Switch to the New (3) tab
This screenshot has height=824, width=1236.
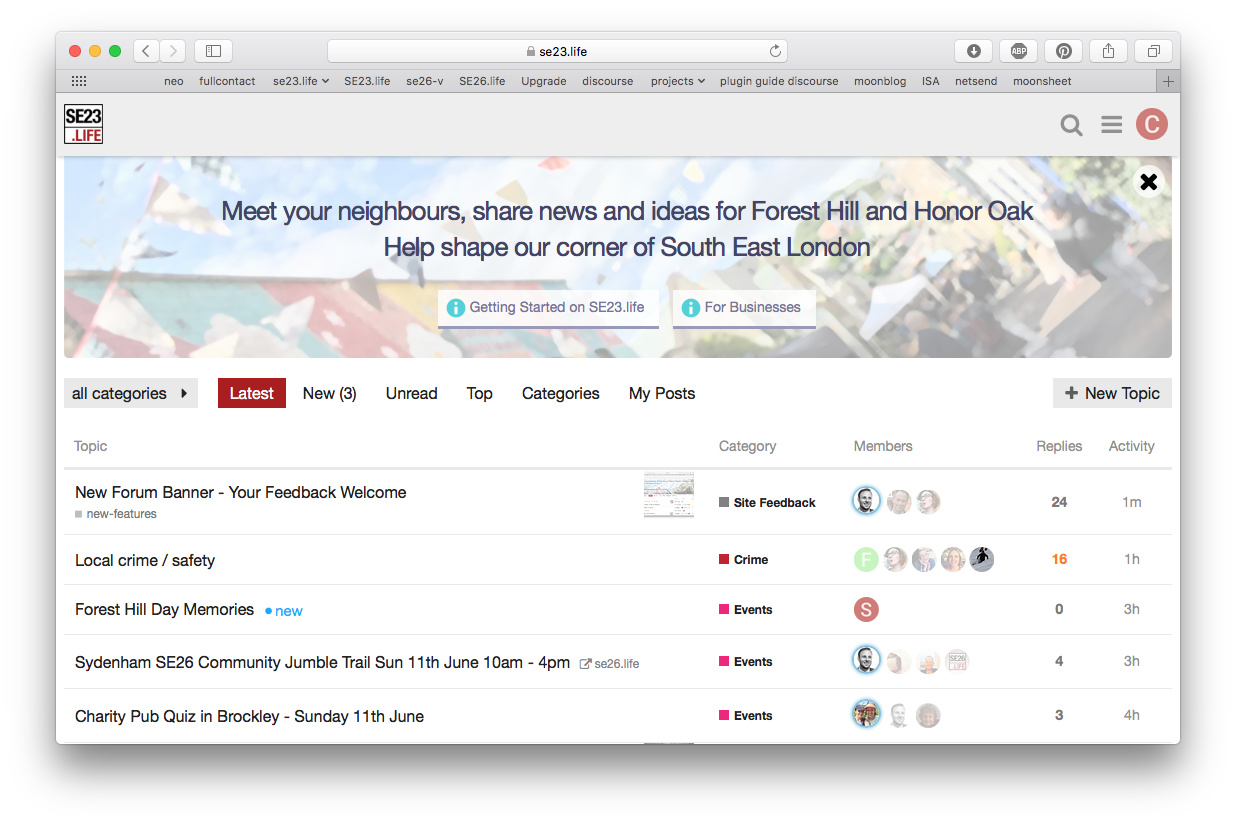coord(330,393)
